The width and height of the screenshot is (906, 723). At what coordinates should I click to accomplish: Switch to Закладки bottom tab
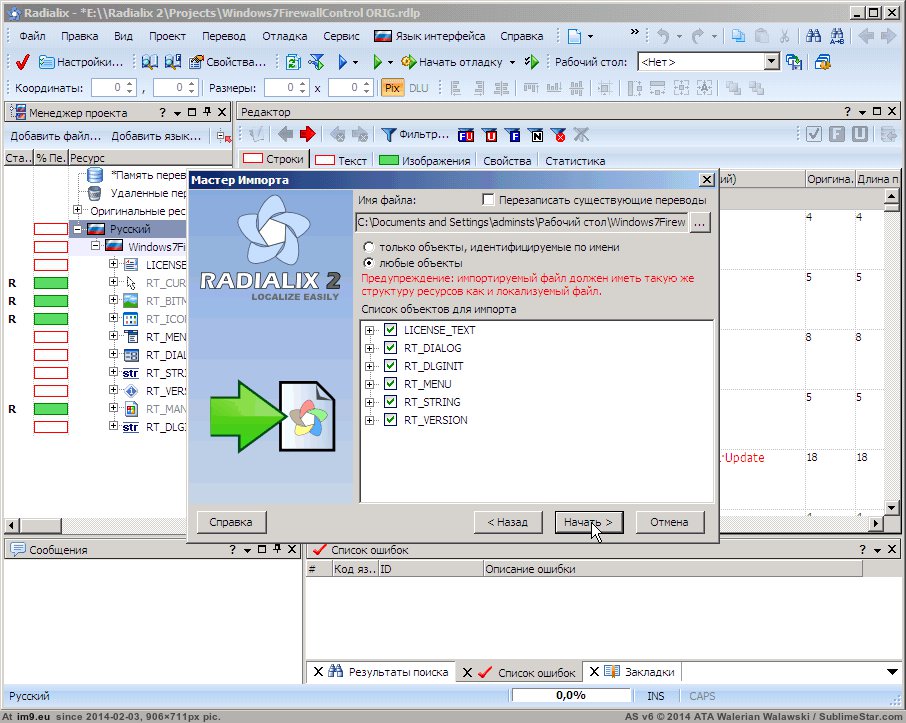tap(640, 672)
